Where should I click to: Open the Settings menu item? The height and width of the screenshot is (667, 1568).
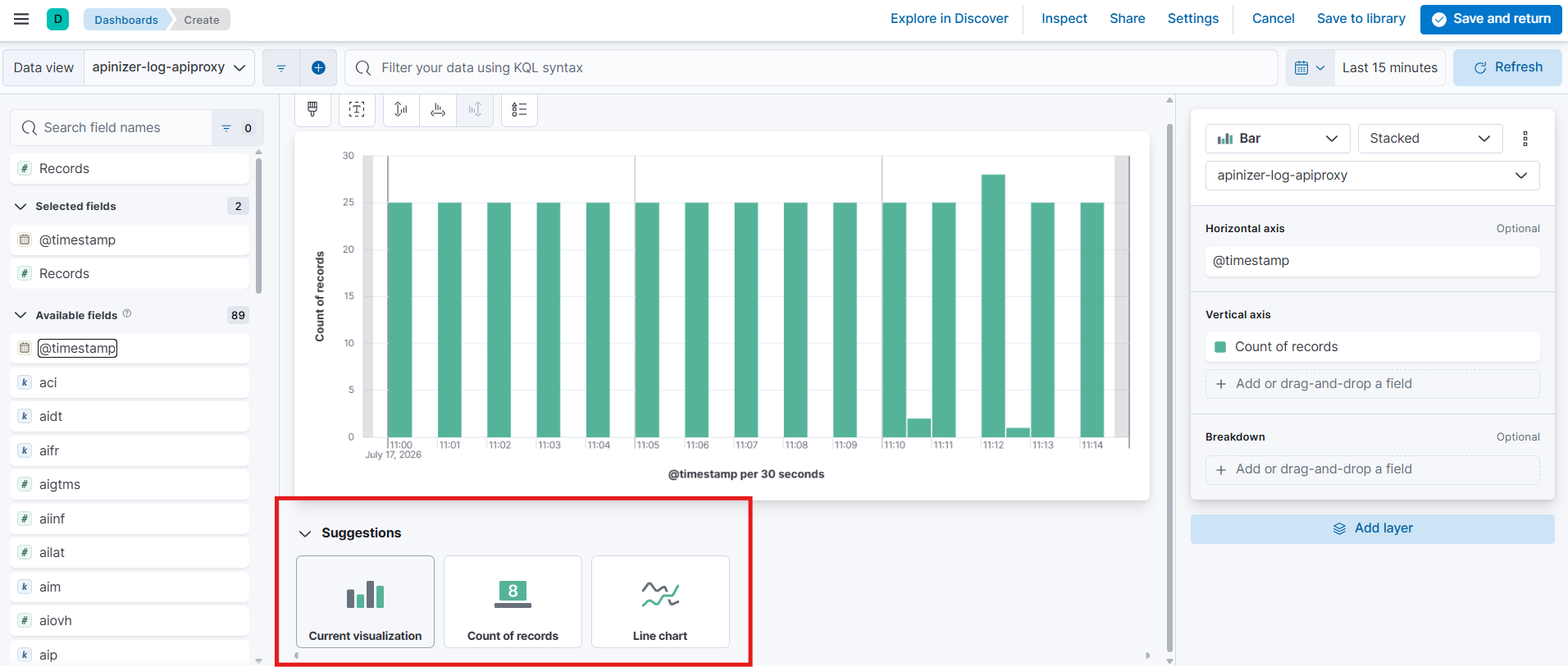coord(1192,18)
